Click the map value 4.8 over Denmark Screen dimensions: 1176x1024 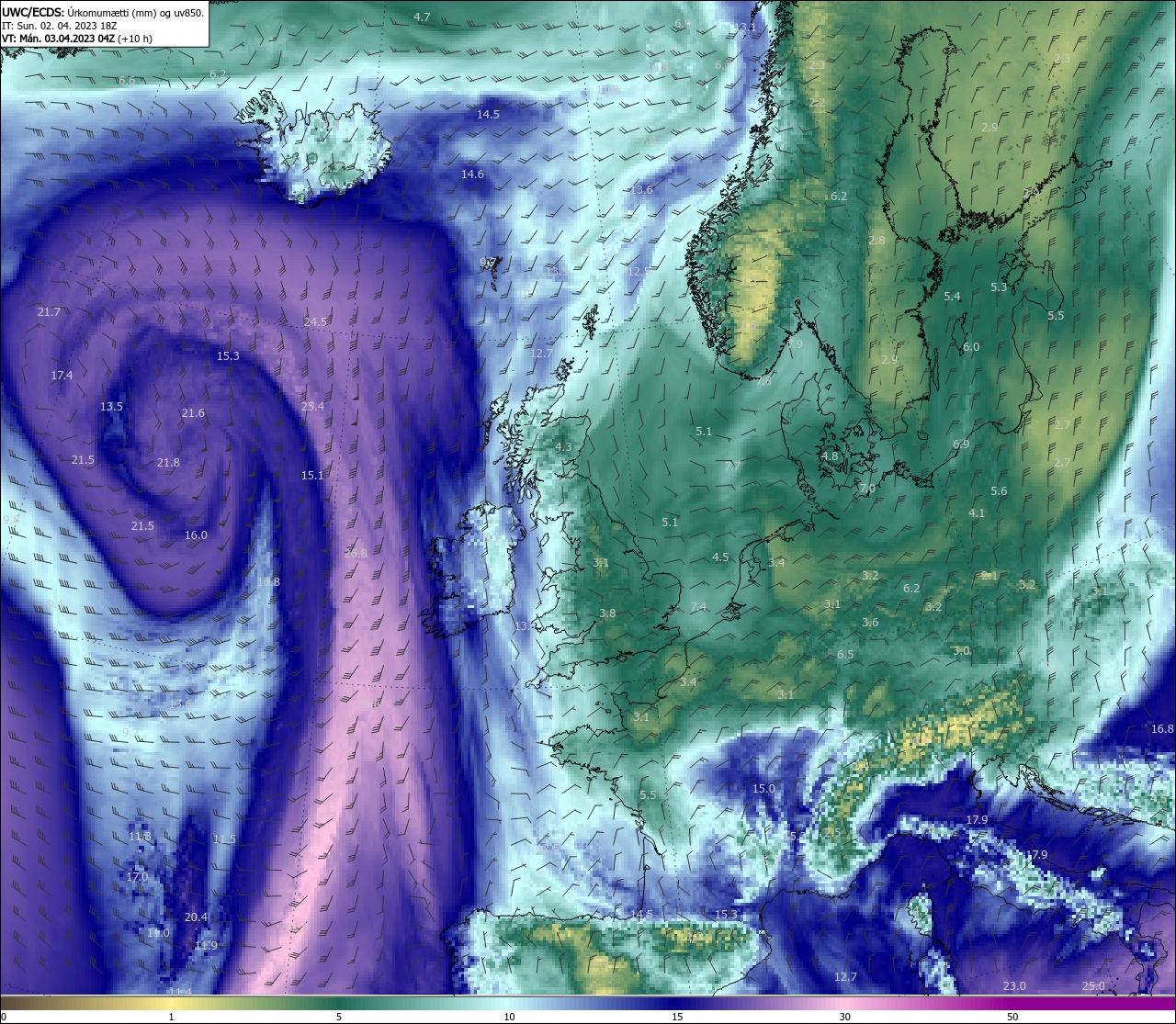click(x=830, y=456)
